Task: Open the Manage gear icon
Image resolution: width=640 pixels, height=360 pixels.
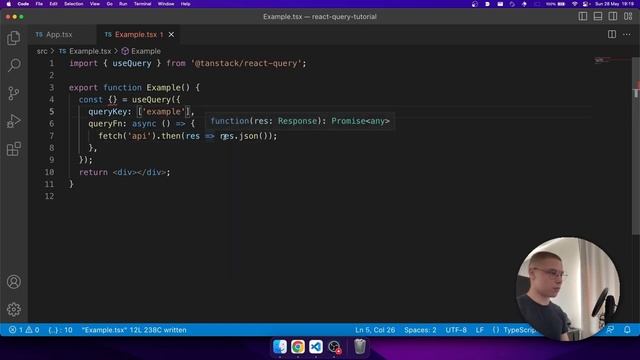Action: coord(13,309)
